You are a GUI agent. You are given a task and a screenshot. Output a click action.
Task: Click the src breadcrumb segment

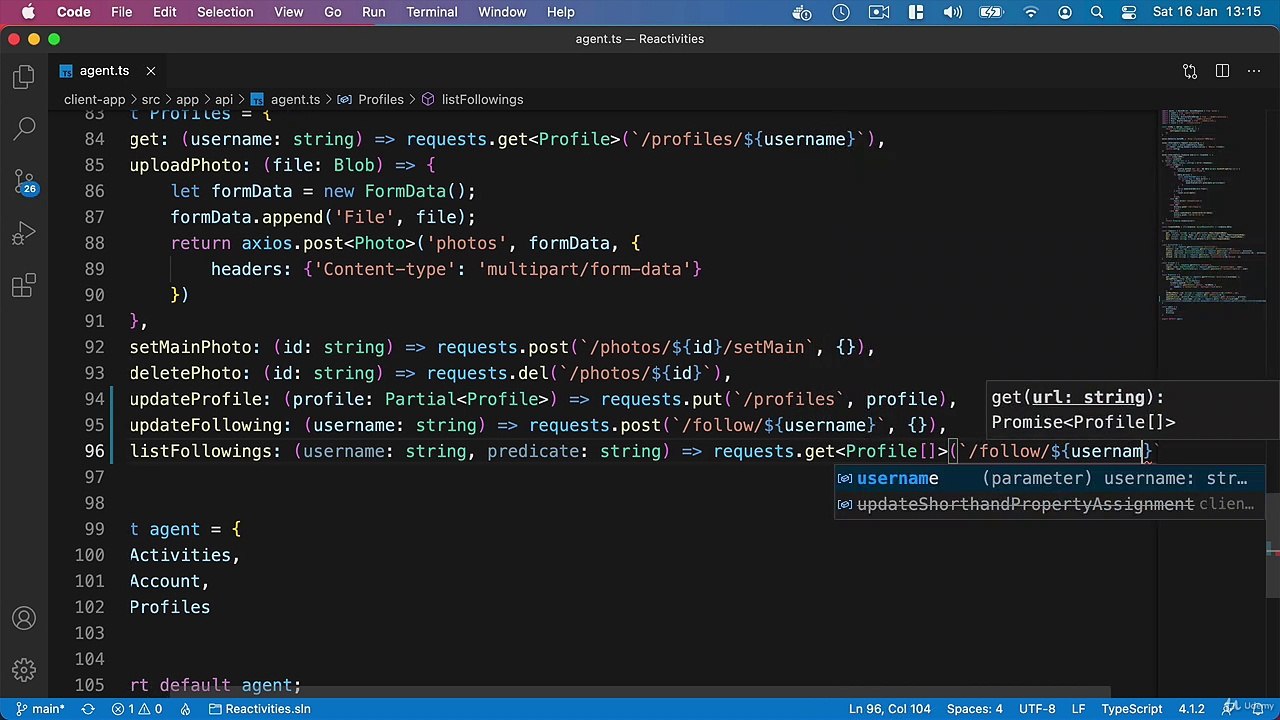[x=150, y=99]
